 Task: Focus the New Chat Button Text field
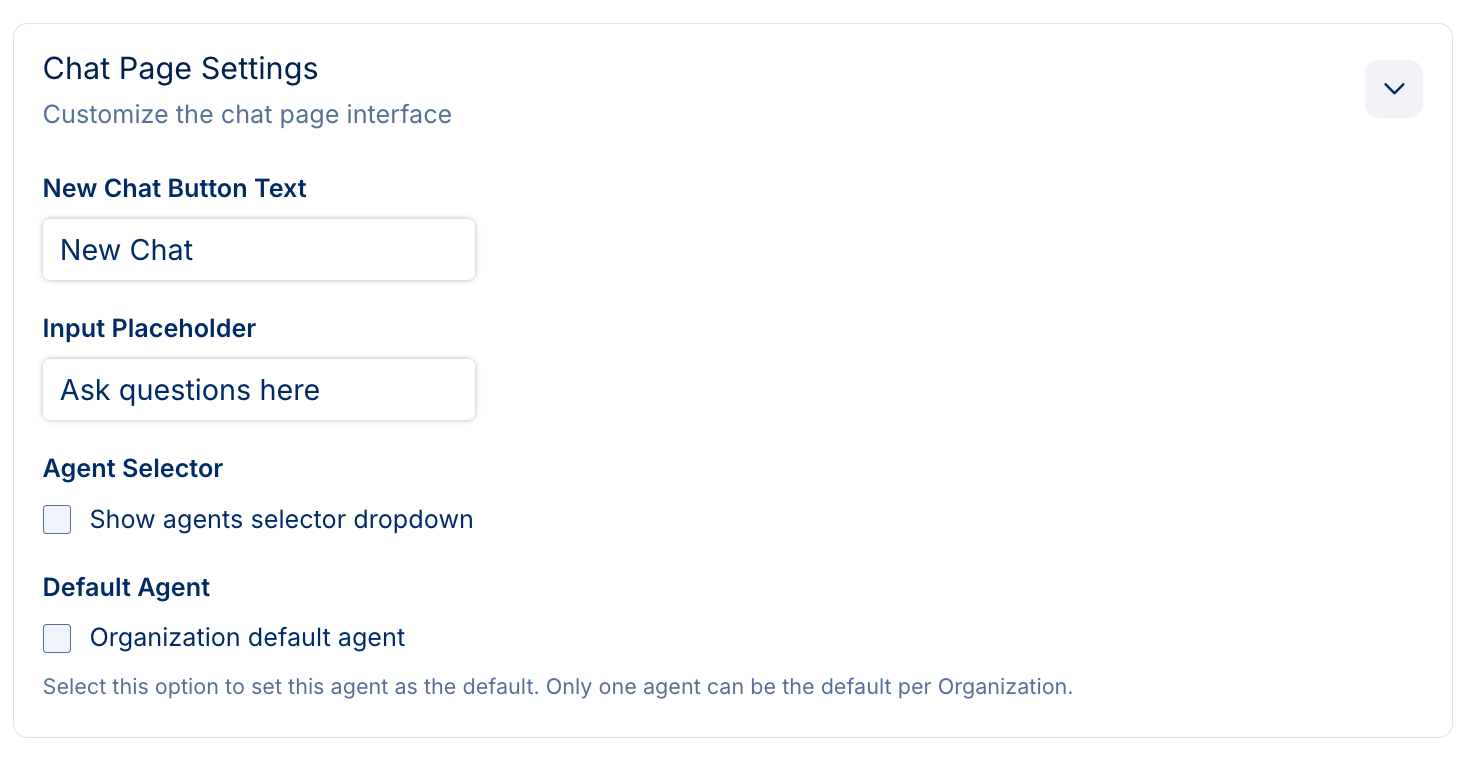tap(258, 250)
